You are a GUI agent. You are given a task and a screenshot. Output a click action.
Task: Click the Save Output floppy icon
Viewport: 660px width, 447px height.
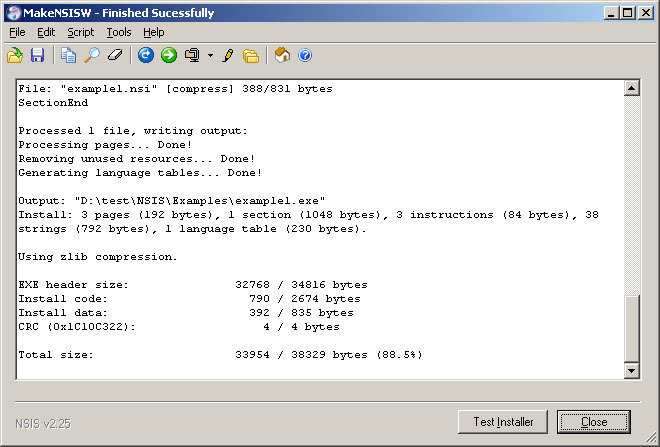coord(37,55)
